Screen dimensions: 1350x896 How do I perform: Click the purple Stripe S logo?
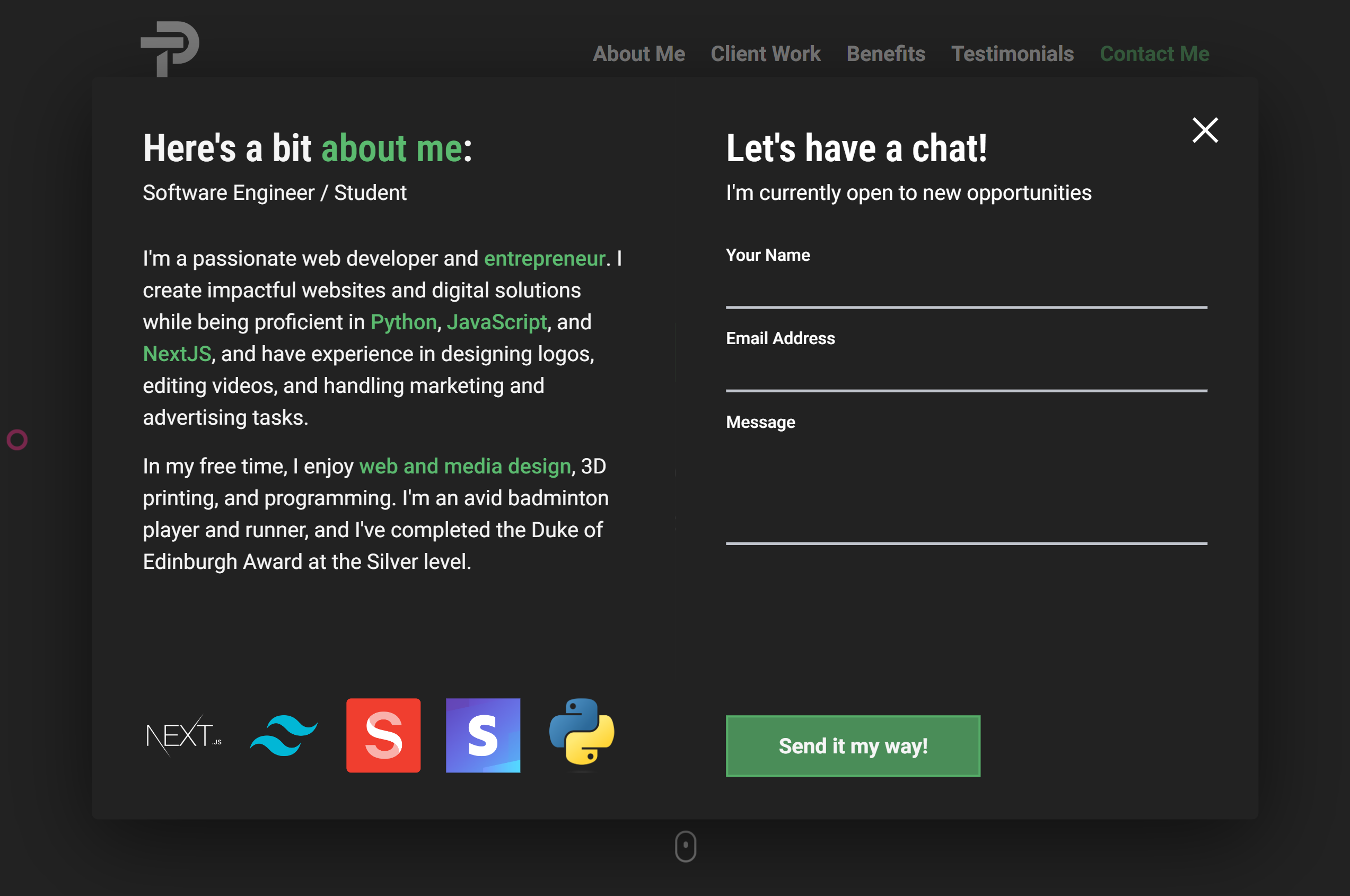483,735
